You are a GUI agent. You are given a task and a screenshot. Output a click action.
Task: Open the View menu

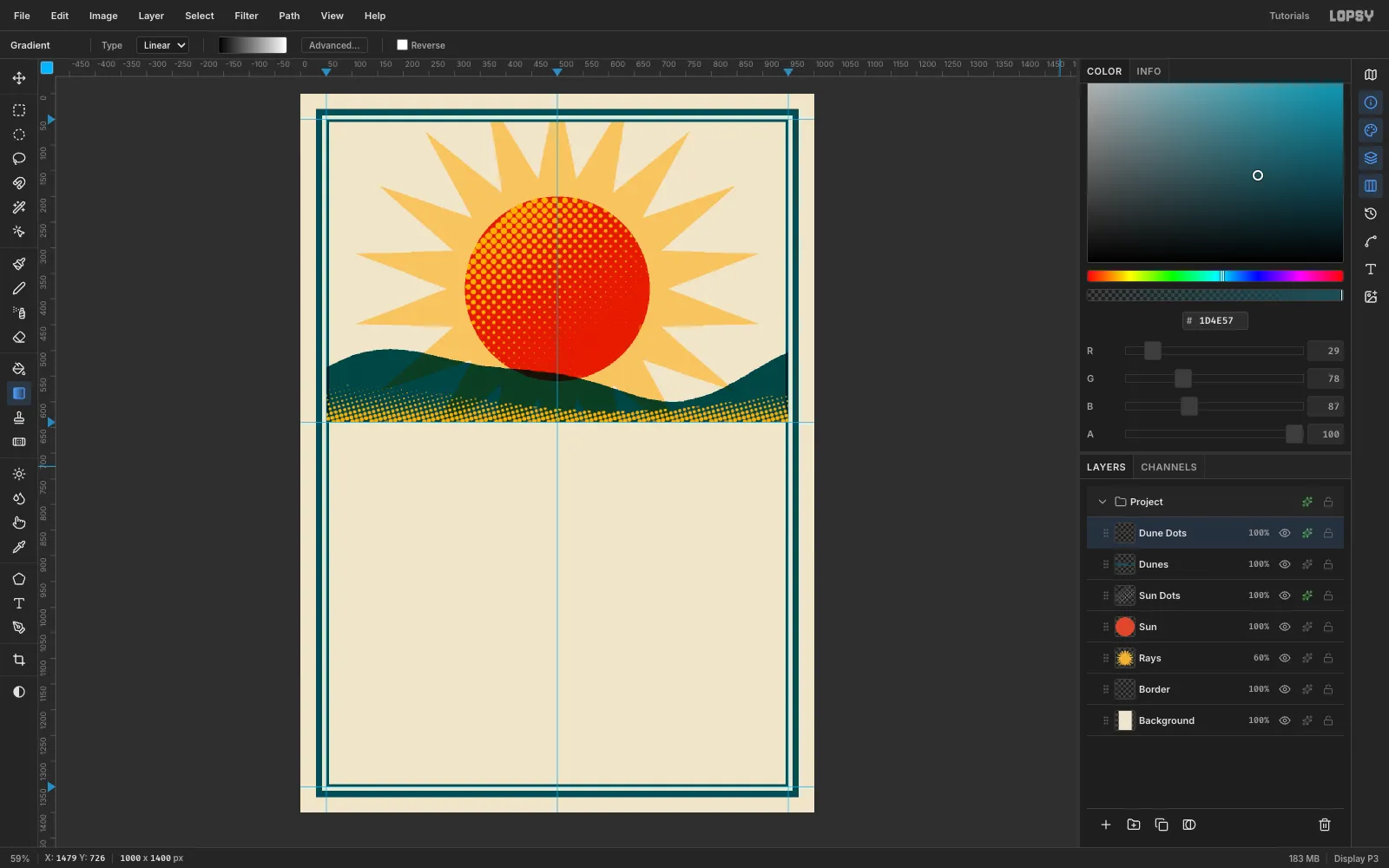click(332, 16)
